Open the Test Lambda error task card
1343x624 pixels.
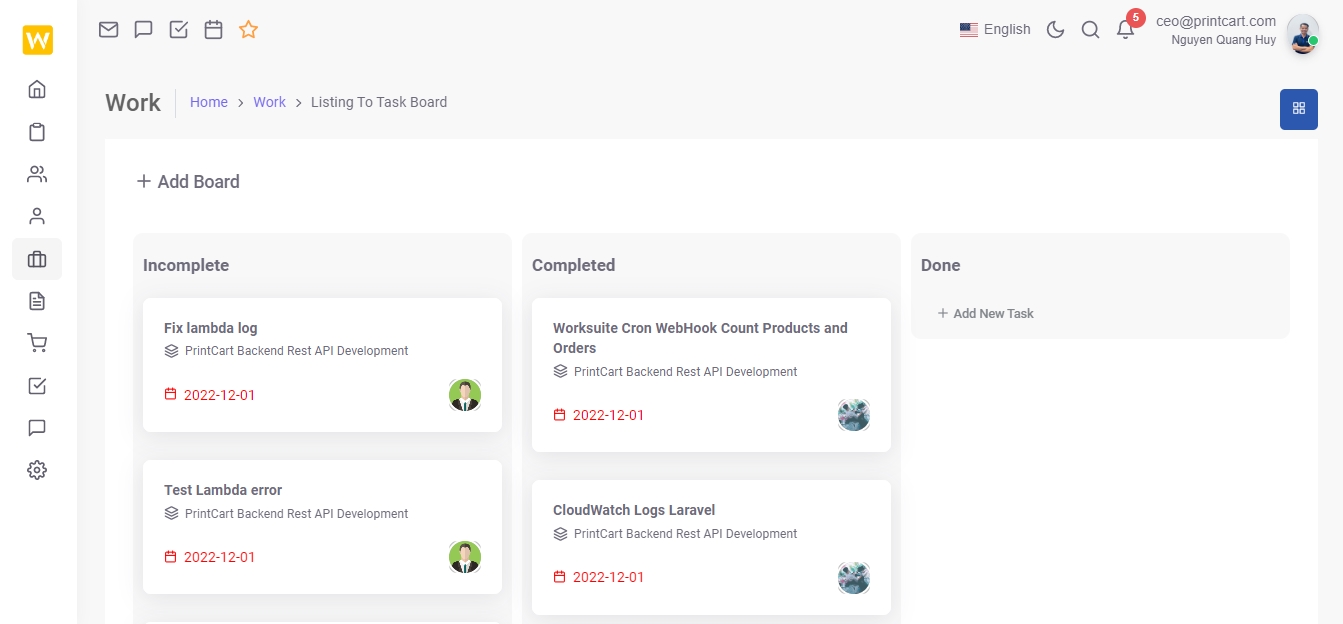click(x=322, y=527)
